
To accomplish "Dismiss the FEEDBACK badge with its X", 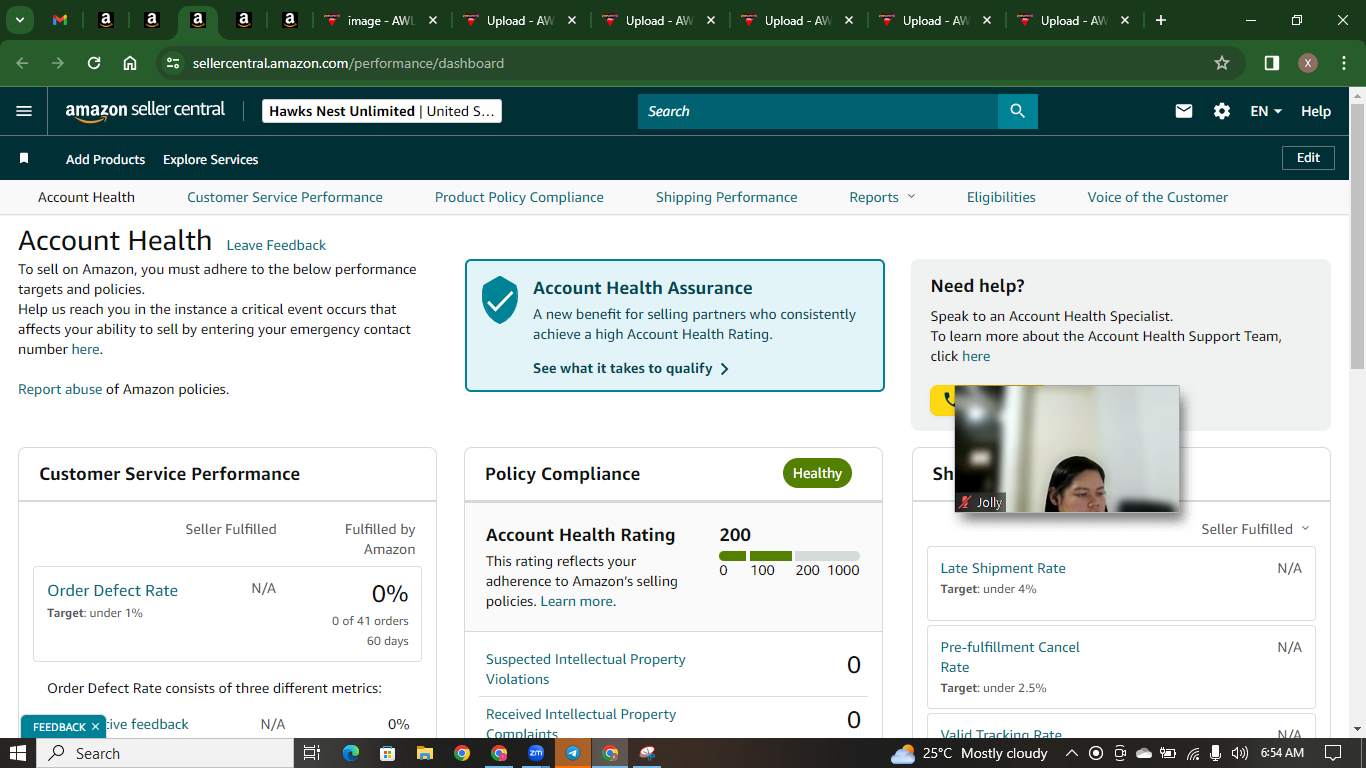I will pyautogui.click(x=95, y=727).
